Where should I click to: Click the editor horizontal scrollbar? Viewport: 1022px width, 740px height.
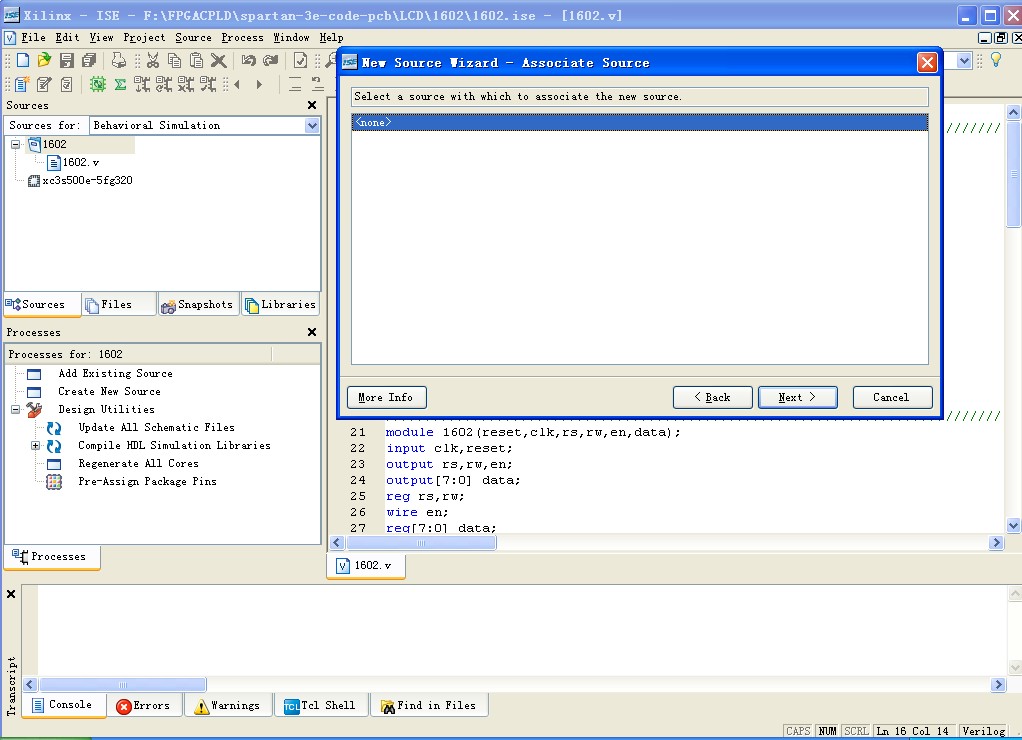tap(420, 543)
